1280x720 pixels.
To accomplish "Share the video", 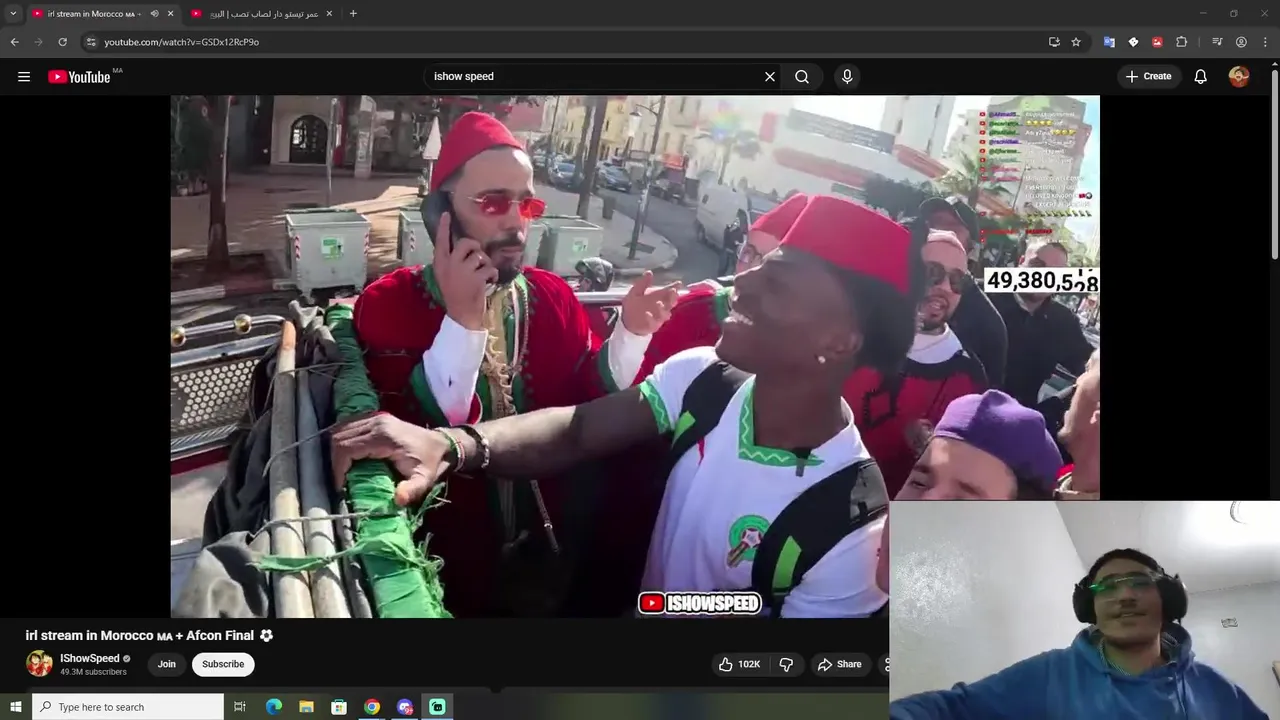I will [839, 664].
